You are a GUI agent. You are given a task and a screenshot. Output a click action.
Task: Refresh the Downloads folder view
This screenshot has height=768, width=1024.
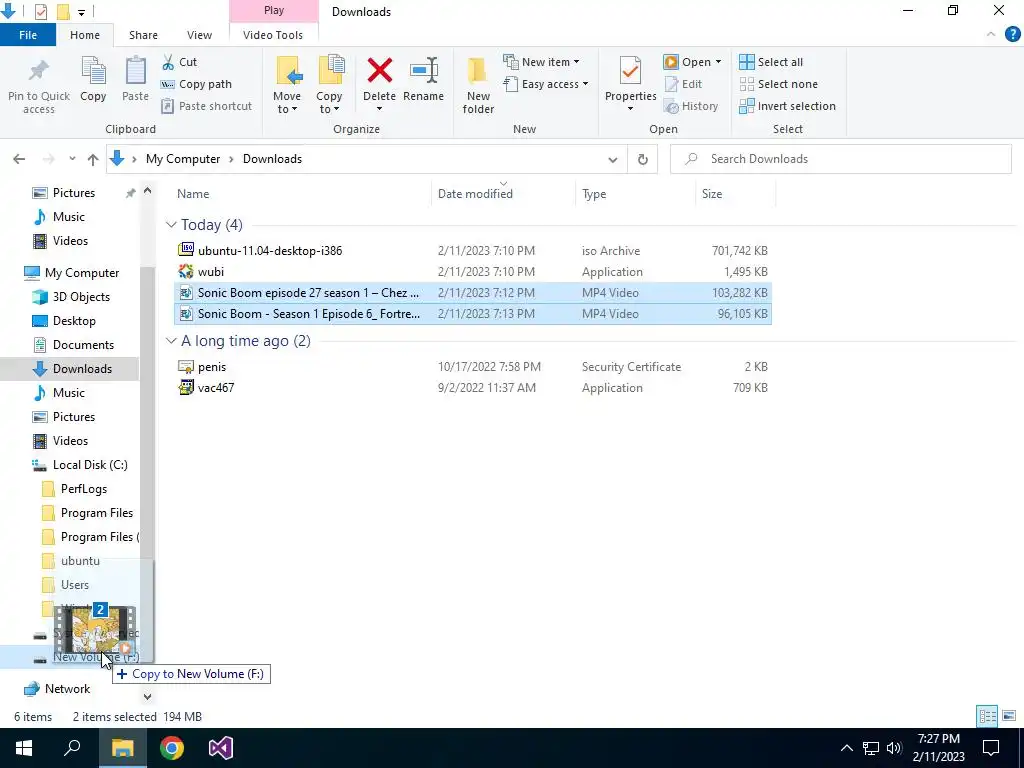pos(643,159)
